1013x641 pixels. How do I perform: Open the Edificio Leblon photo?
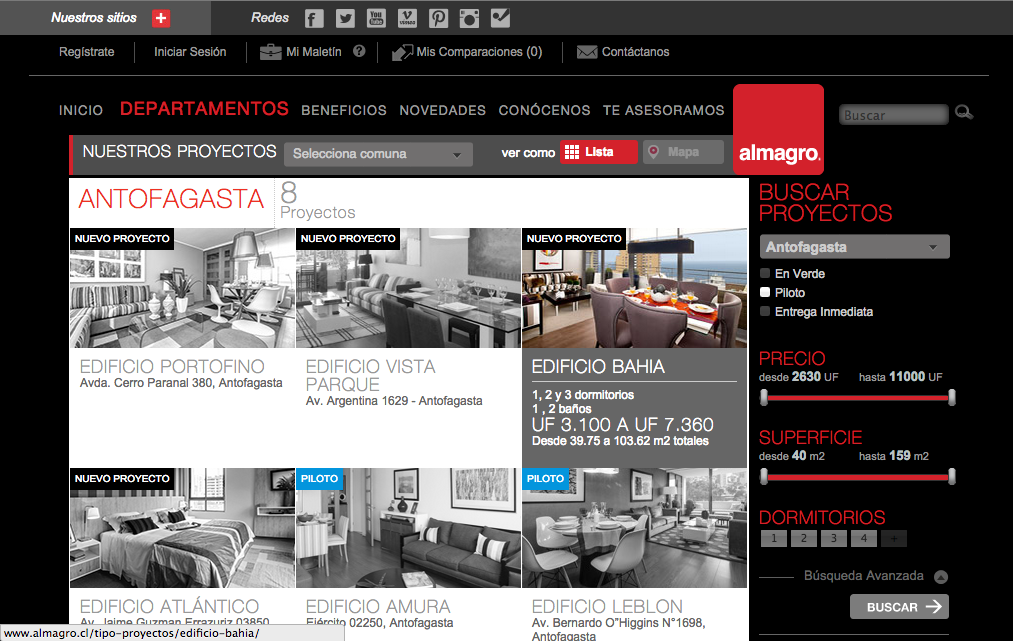634,528
